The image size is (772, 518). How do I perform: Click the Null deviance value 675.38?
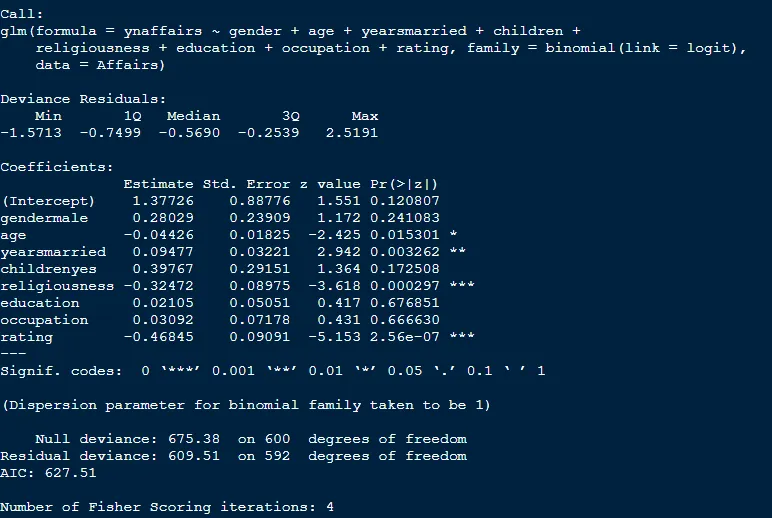(x=203, y=439)
